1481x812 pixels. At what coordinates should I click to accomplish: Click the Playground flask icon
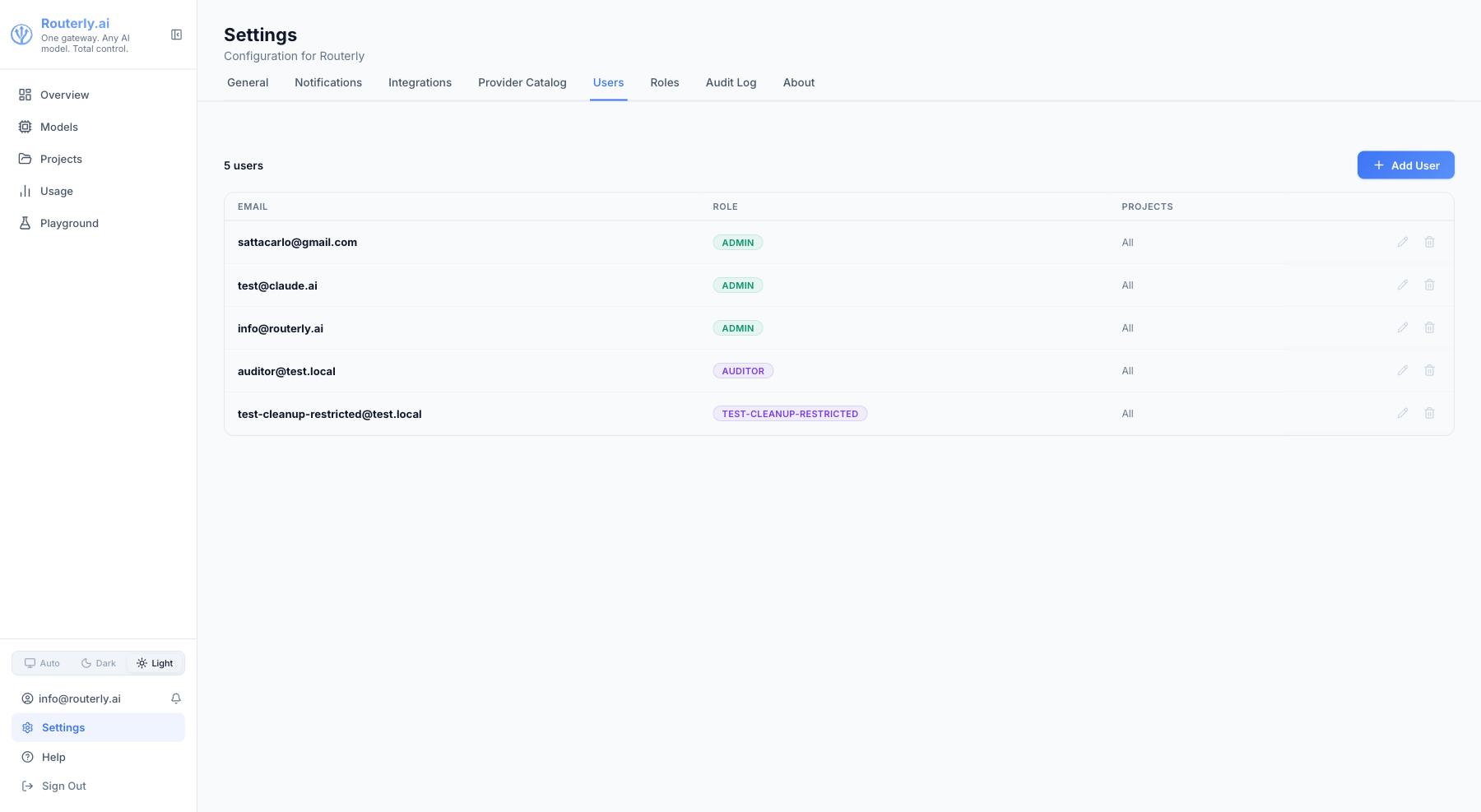pos(26,223)
